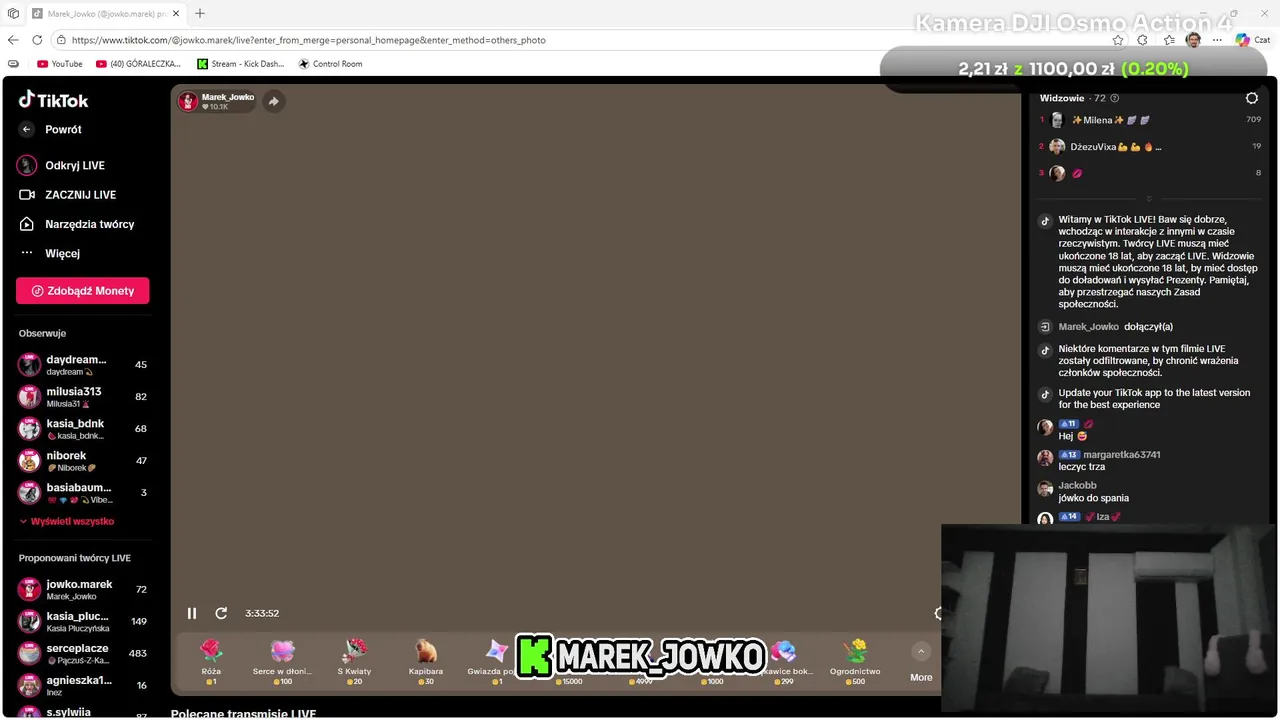Open Narzędzia twórcy menu item

76,224
